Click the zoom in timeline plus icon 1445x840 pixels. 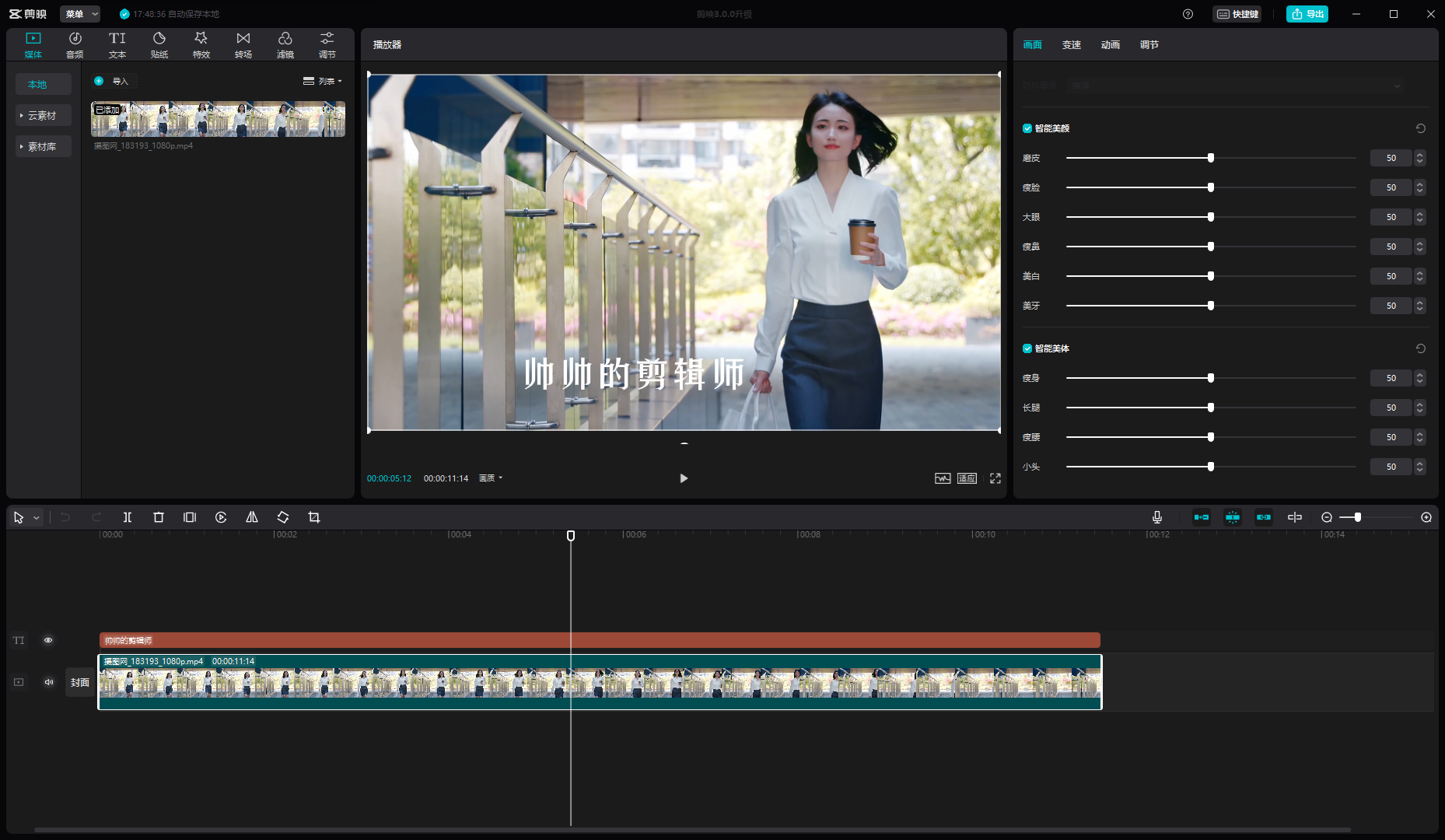point(1426,517)
